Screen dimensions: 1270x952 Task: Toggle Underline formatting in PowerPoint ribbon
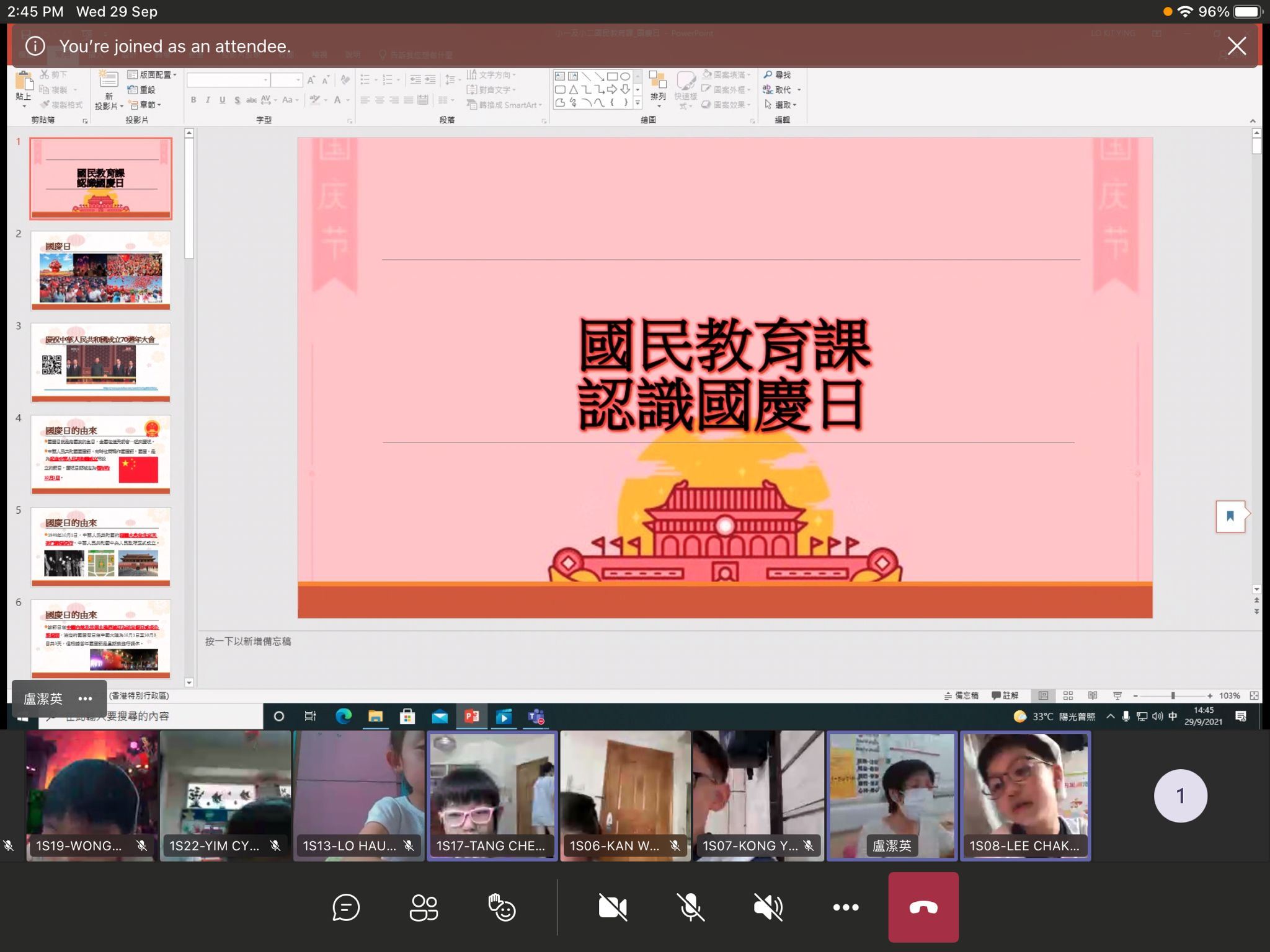pos(222,100)
